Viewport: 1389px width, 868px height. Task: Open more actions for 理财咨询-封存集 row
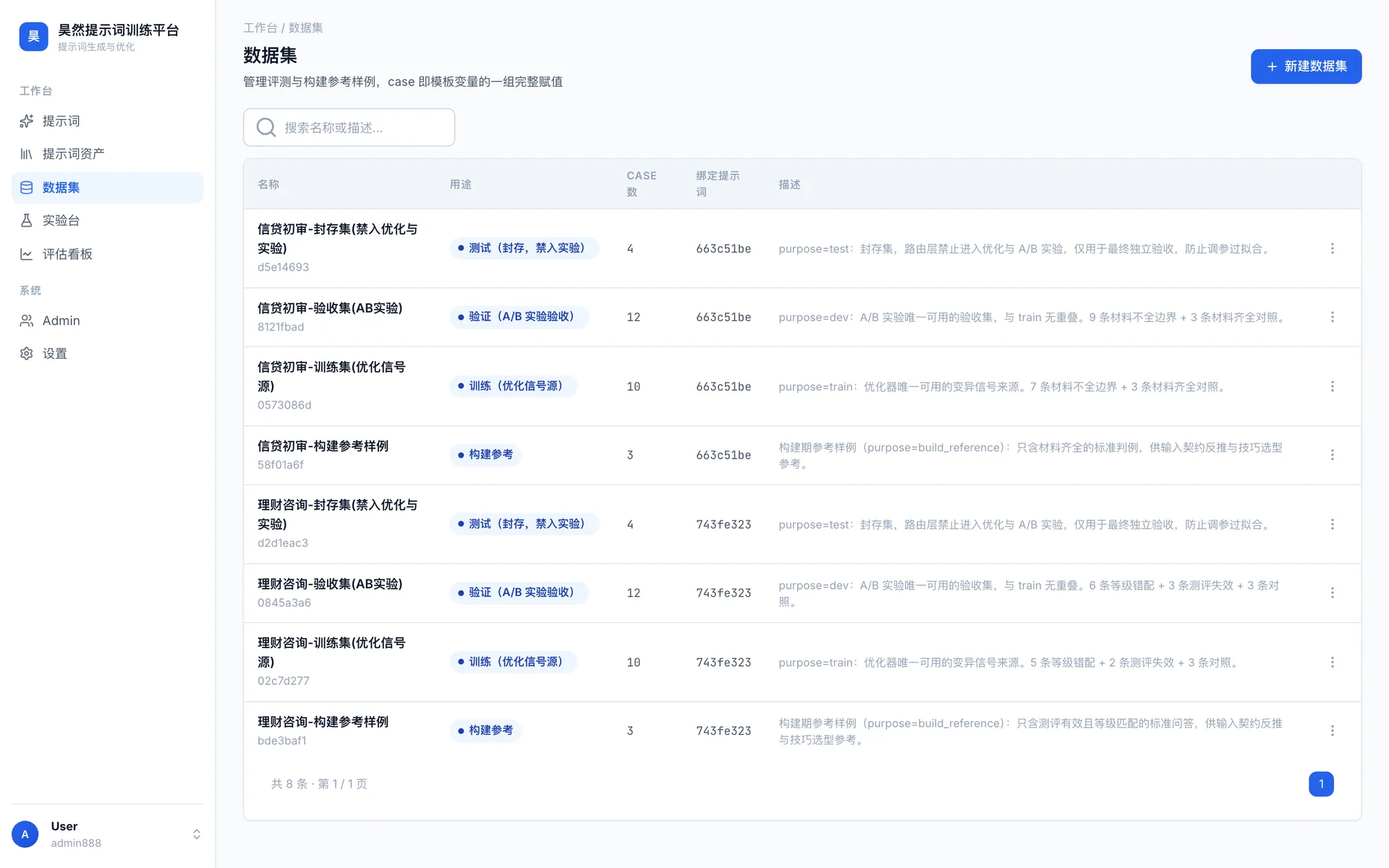click(x=1332, y=524)
